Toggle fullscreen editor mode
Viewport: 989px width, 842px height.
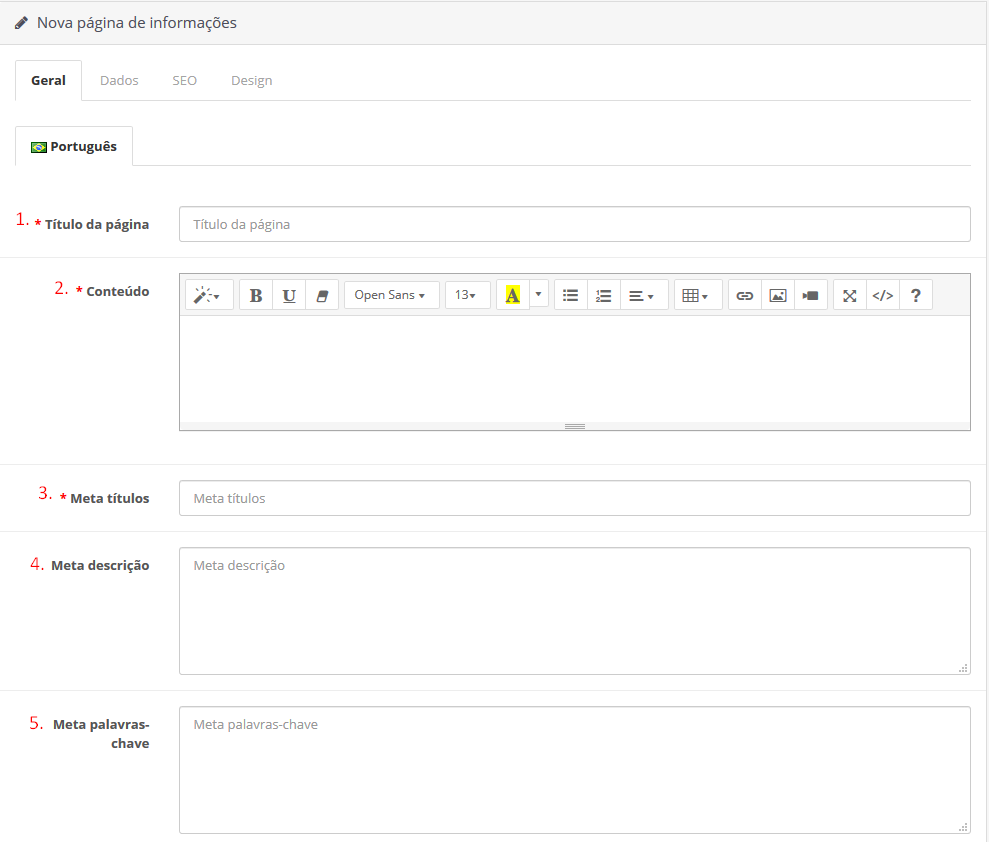pyautogui.click(x=850, y=296)
